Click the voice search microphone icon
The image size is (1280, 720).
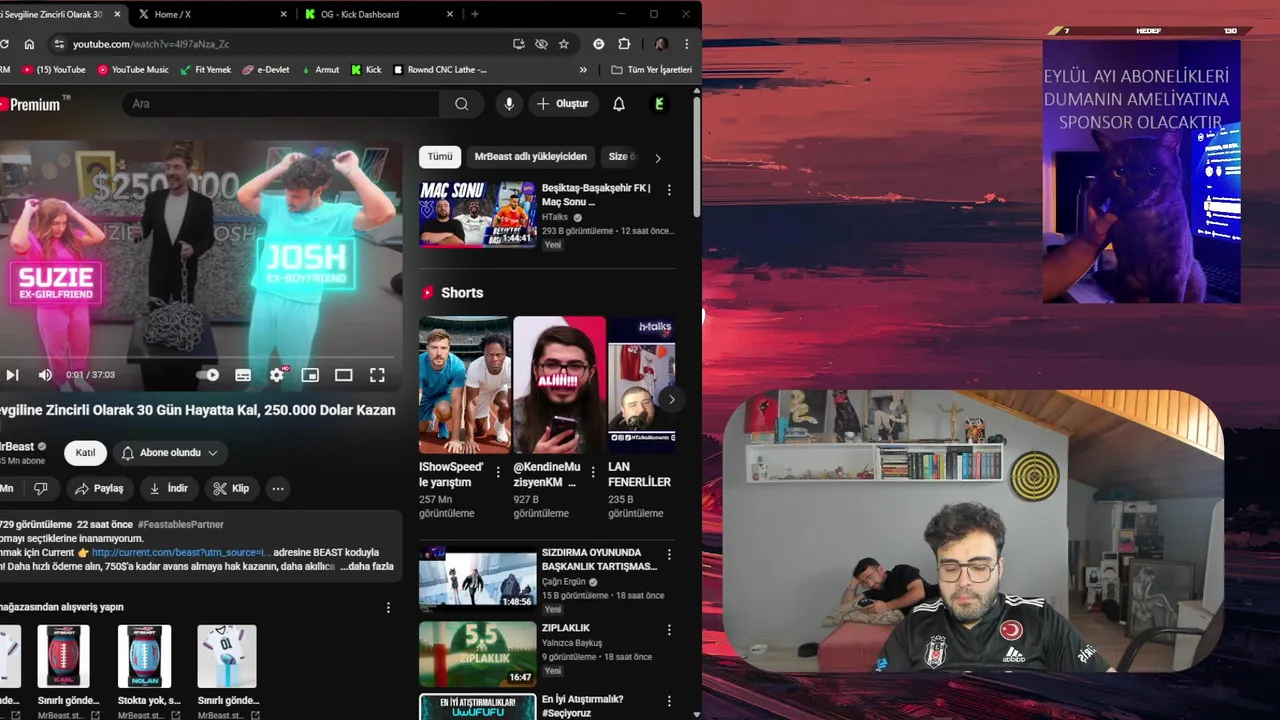coord(509,104)
